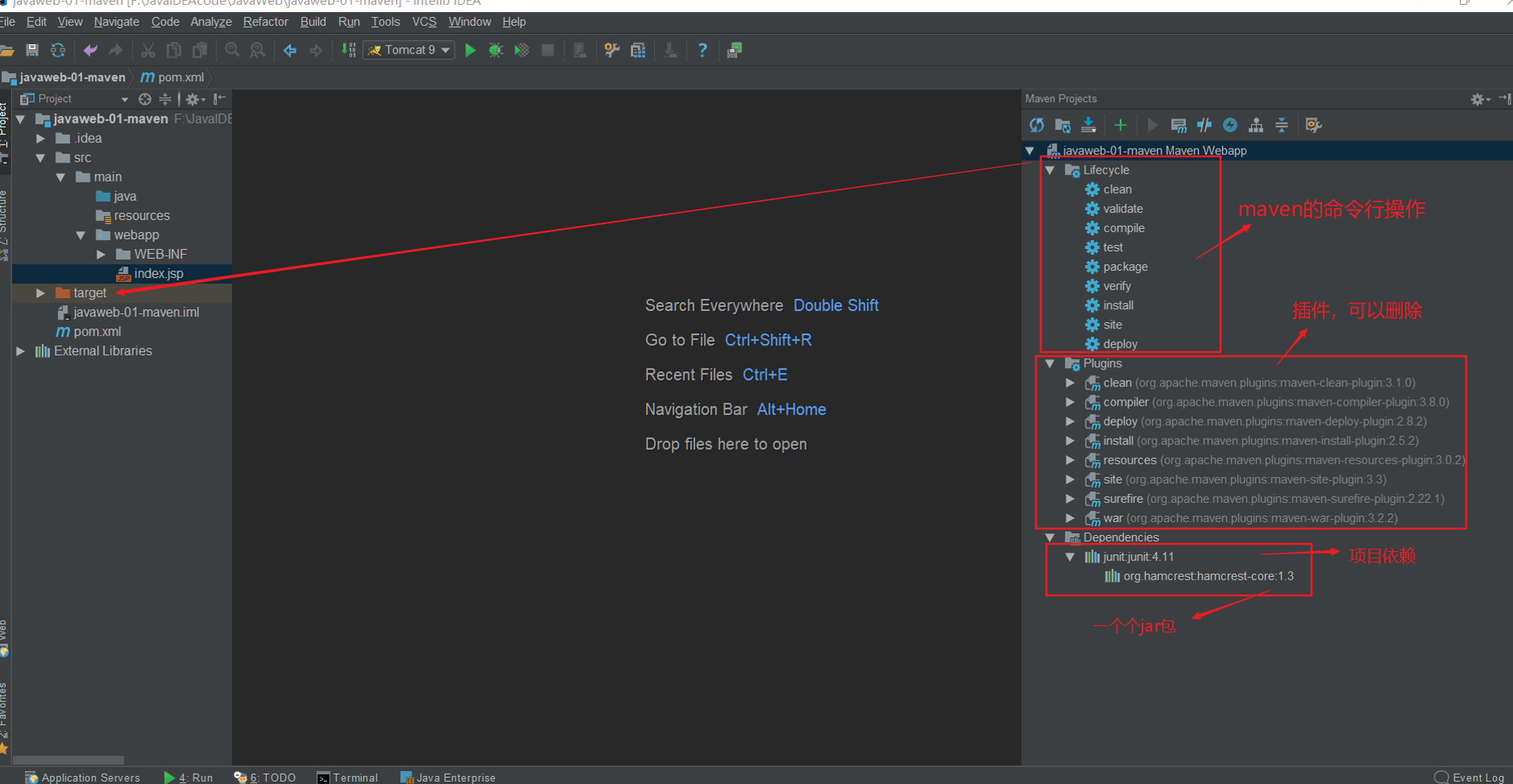Toggle Skip Tests Mode lightning icon
1513x784 pixels.
pyautogui.click(x=1230, y=125)
